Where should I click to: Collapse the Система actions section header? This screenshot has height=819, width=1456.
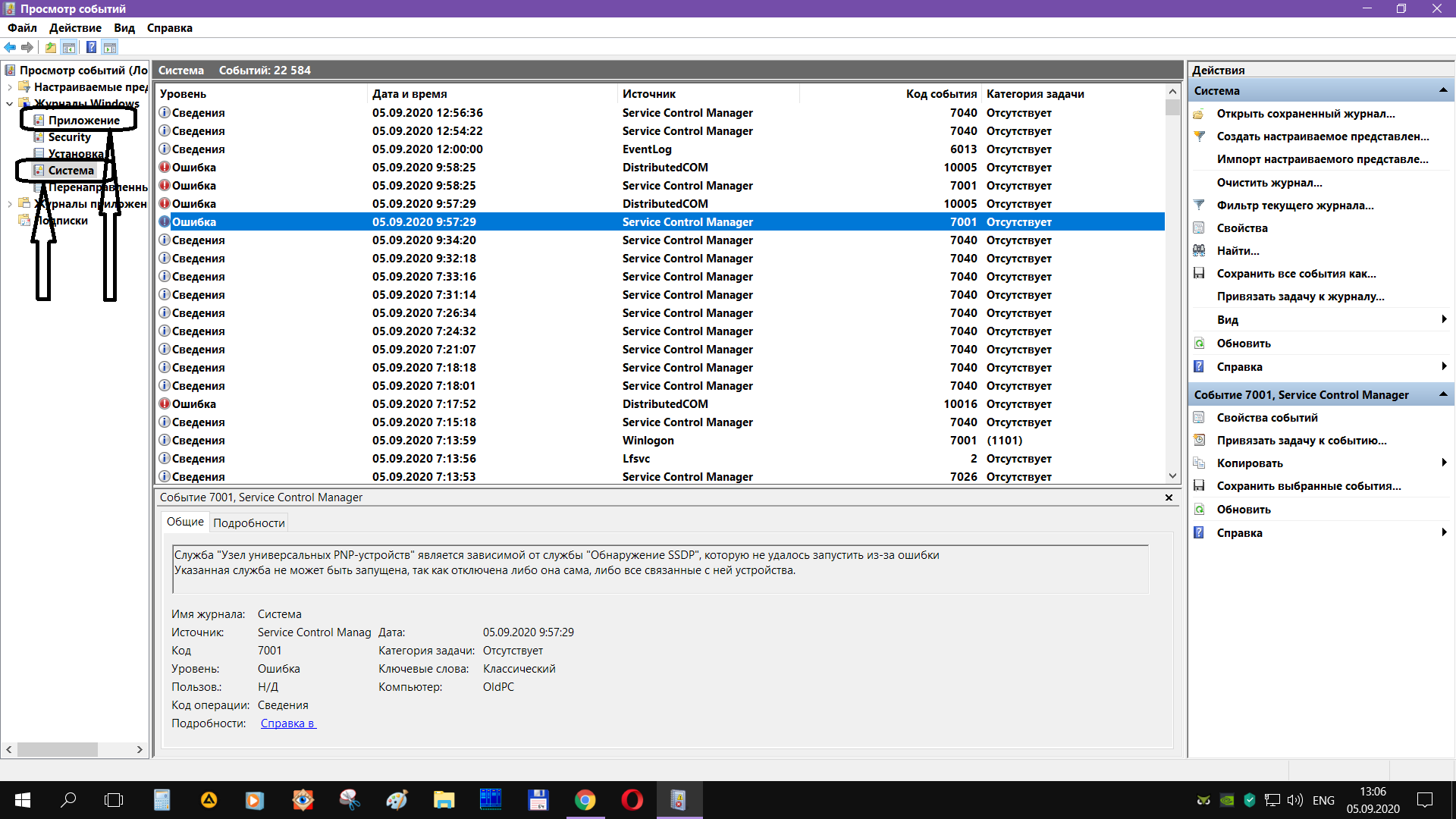click(x=1442, y=90)
